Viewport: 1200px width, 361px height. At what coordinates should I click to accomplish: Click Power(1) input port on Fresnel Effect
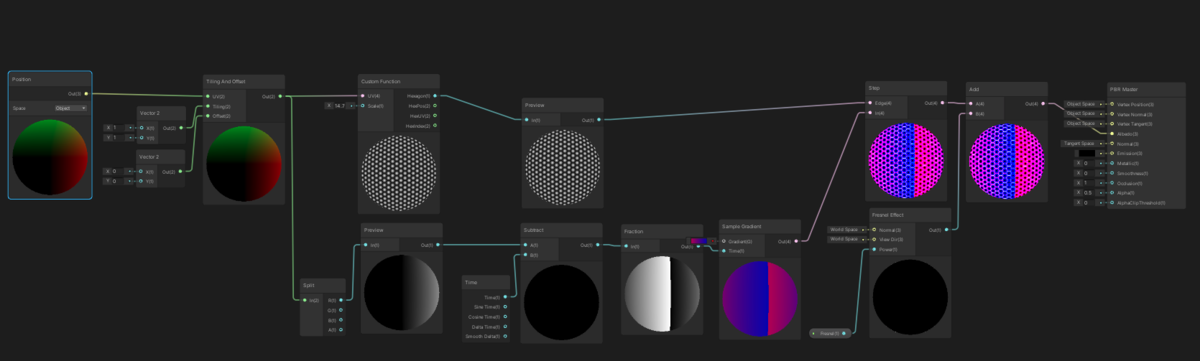click(x=873, y=250)
